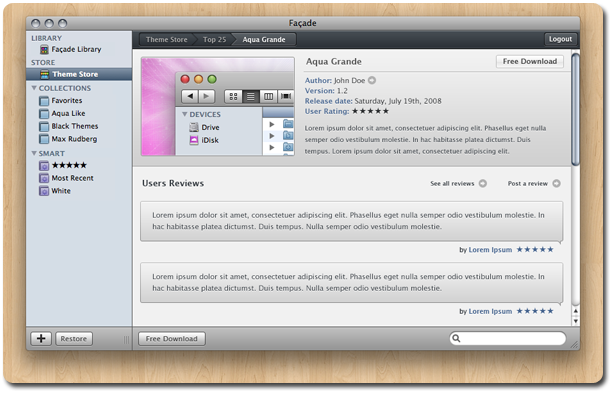Image resolution: width=616 pixels, height=396 pixels.
Task: Click the Aqua Grande title text
Action: click(334, 62)
